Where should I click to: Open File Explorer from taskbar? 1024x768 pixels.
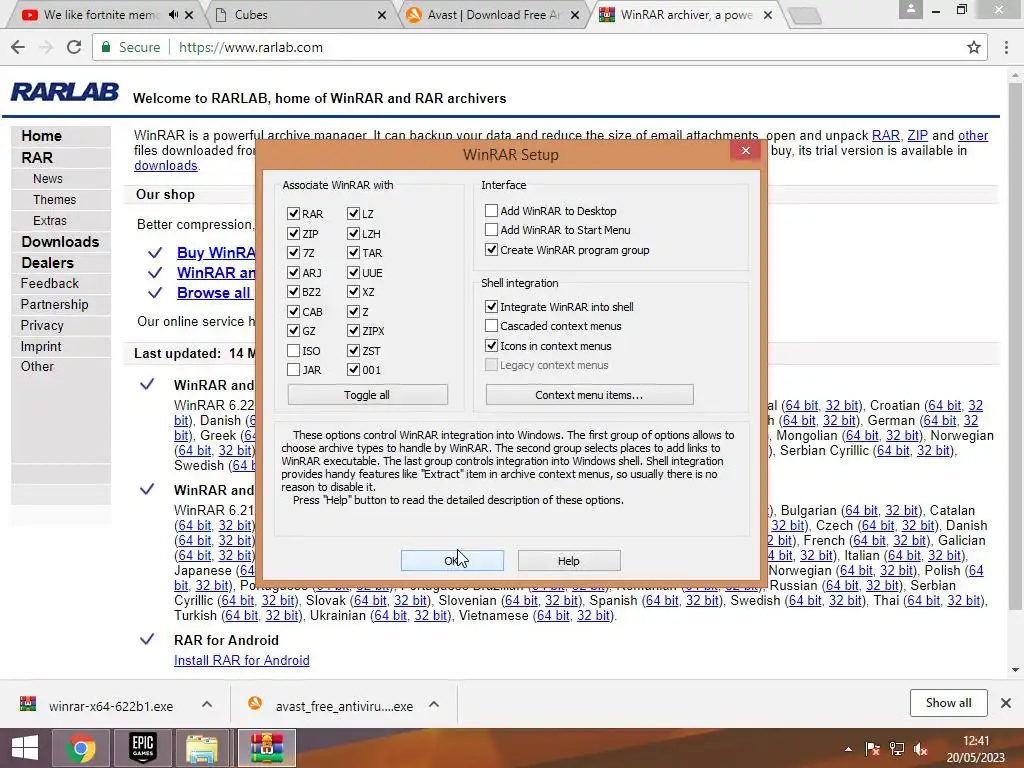click(x=202, y=748)
